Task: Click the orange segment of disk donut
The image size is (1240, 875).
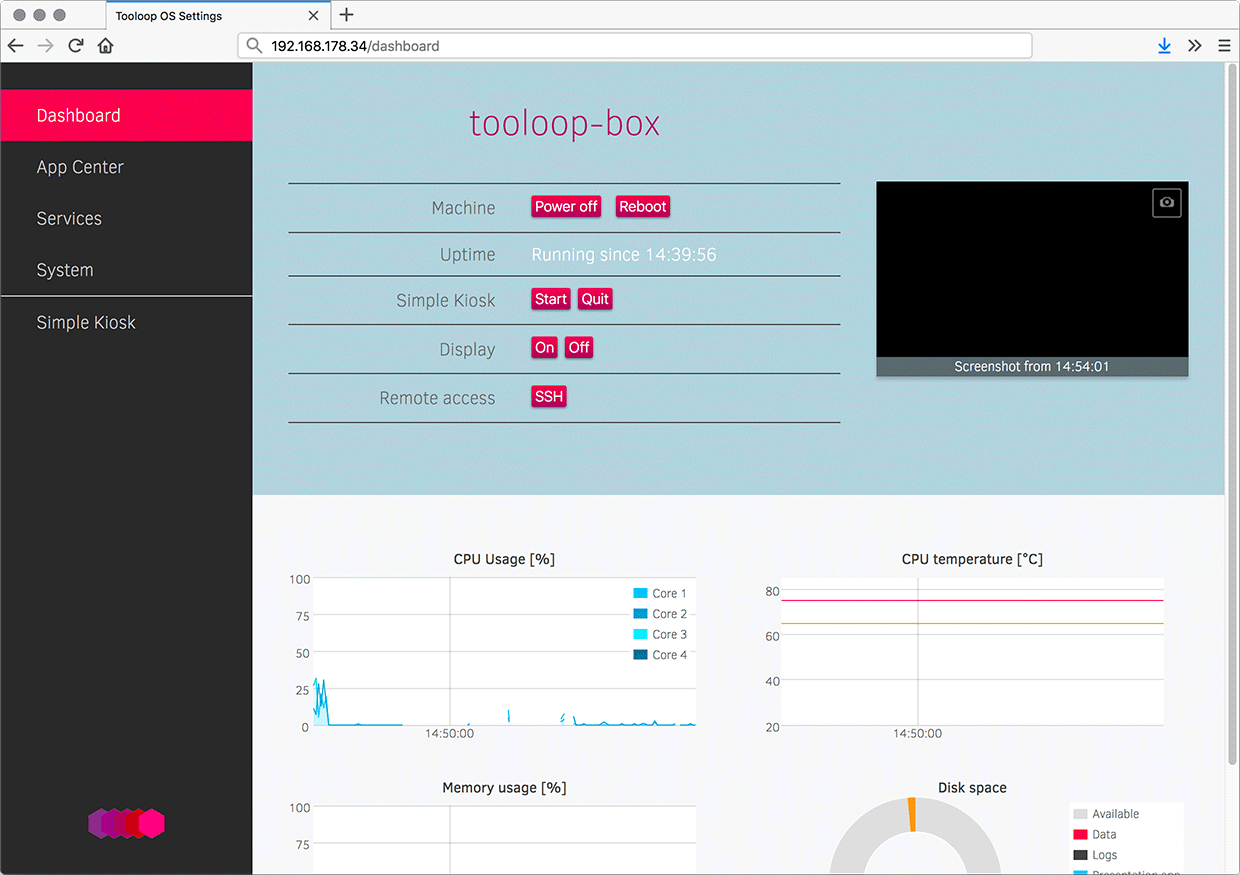Action: tap(912, 814)
